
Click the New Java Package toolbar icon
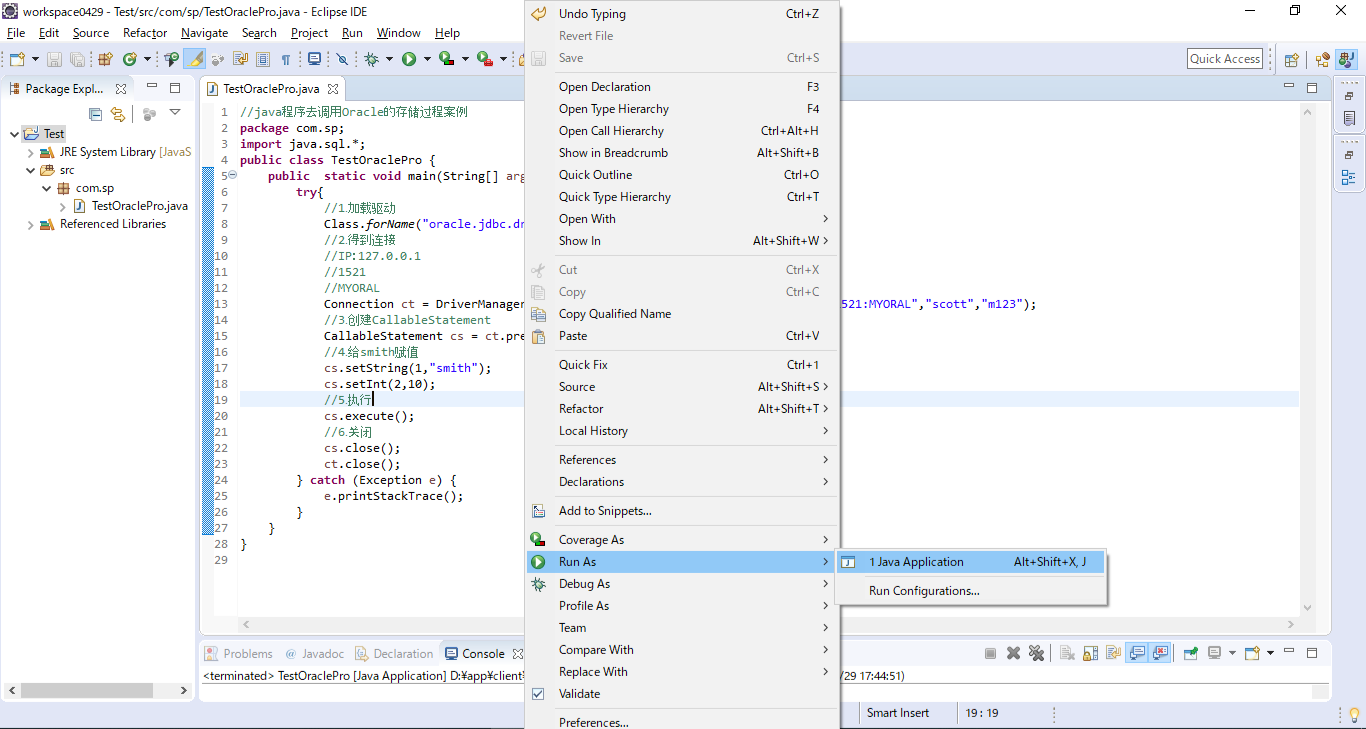coord(105,59)
